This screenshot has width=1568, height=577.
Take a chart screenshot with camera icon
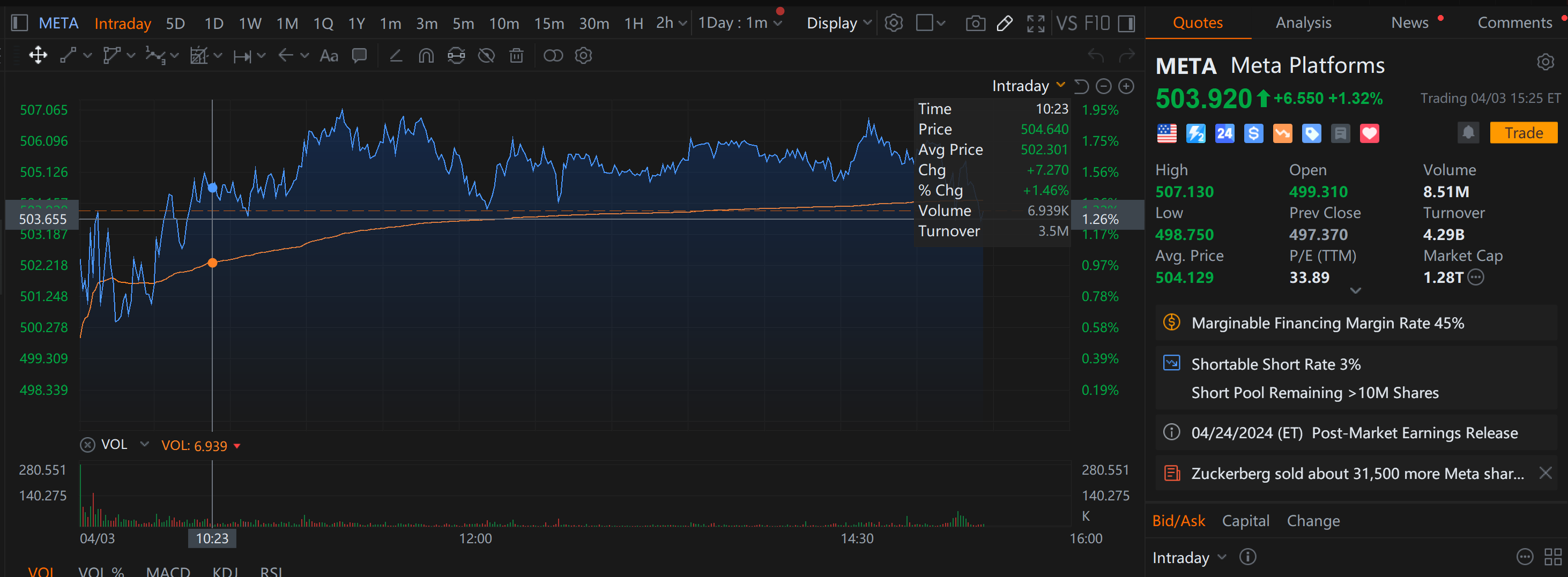pos(975,23)
